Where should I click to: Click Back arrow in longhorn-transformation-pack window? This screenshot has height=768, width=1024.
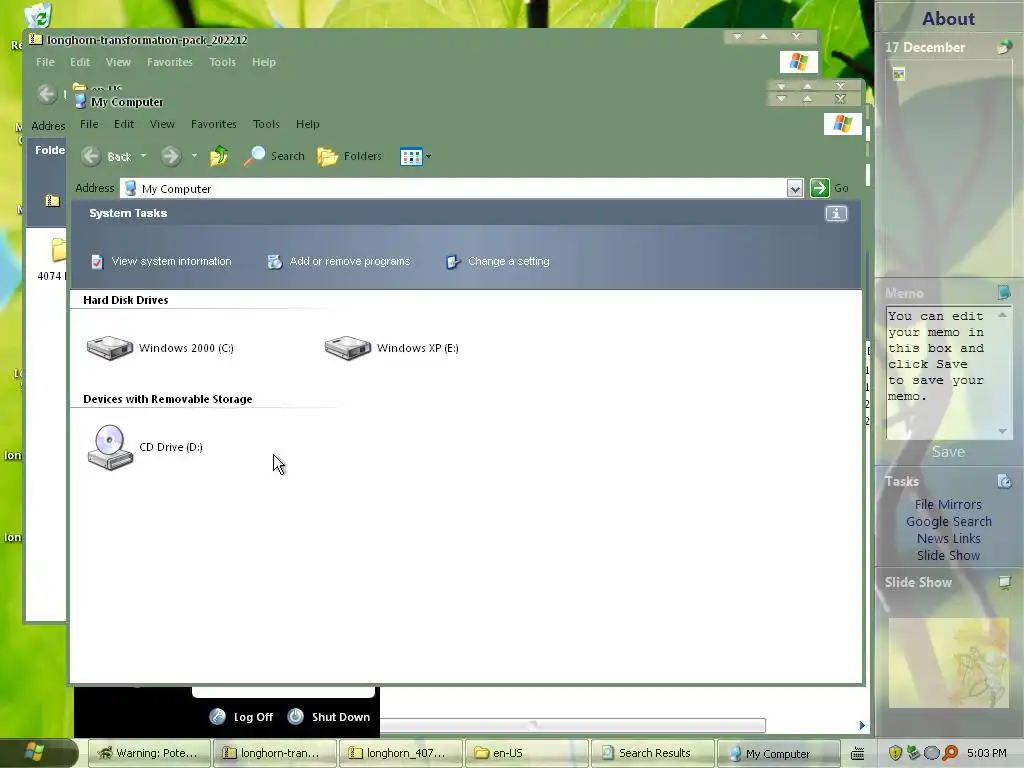[x=46, y=95]
